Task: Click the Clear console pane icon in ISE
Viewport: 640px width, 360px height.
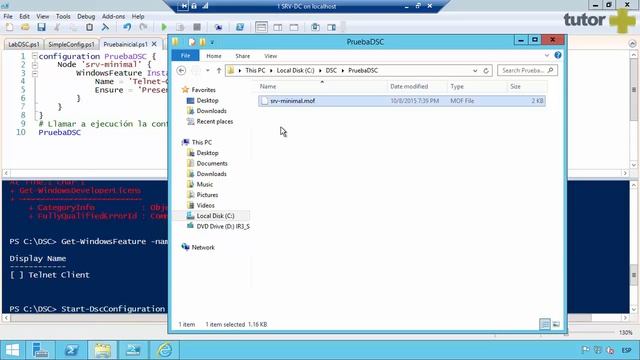Action: pyautogui.click(x=105, y=27)
